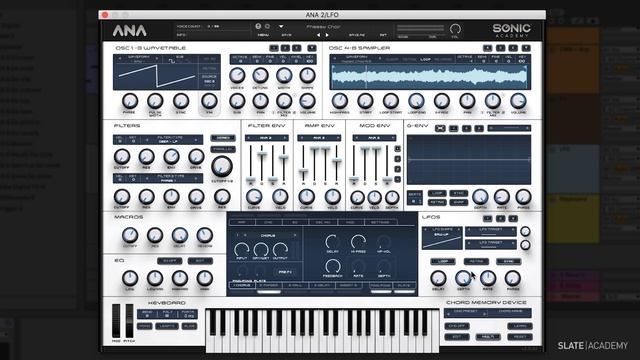Enable SERIES filter routing

coord(223,138)
